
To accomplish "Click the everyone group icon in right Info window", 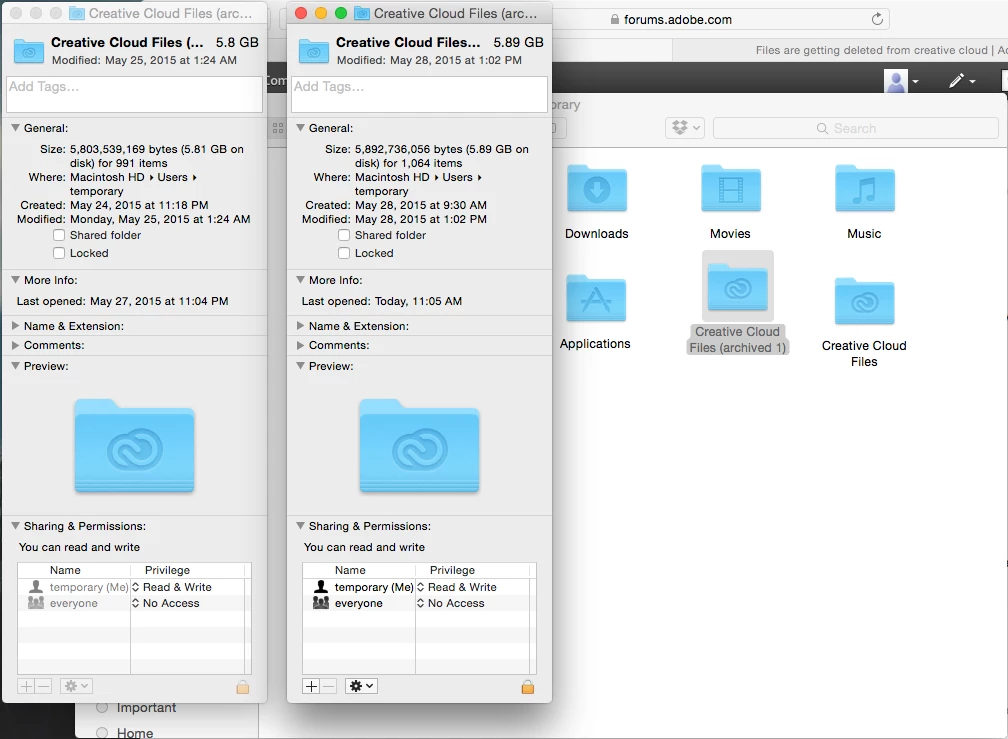I will click(x=321, y=603).
